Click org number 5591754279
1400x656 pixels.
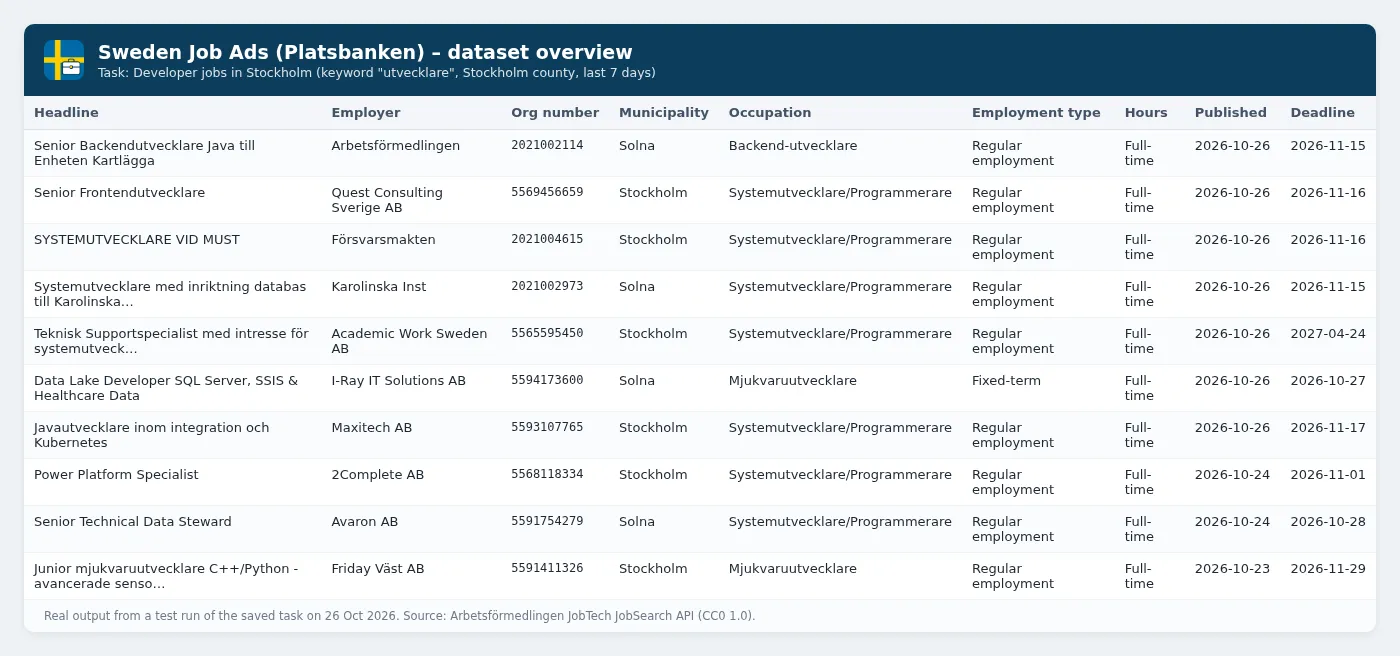click(x=547, y=522)
